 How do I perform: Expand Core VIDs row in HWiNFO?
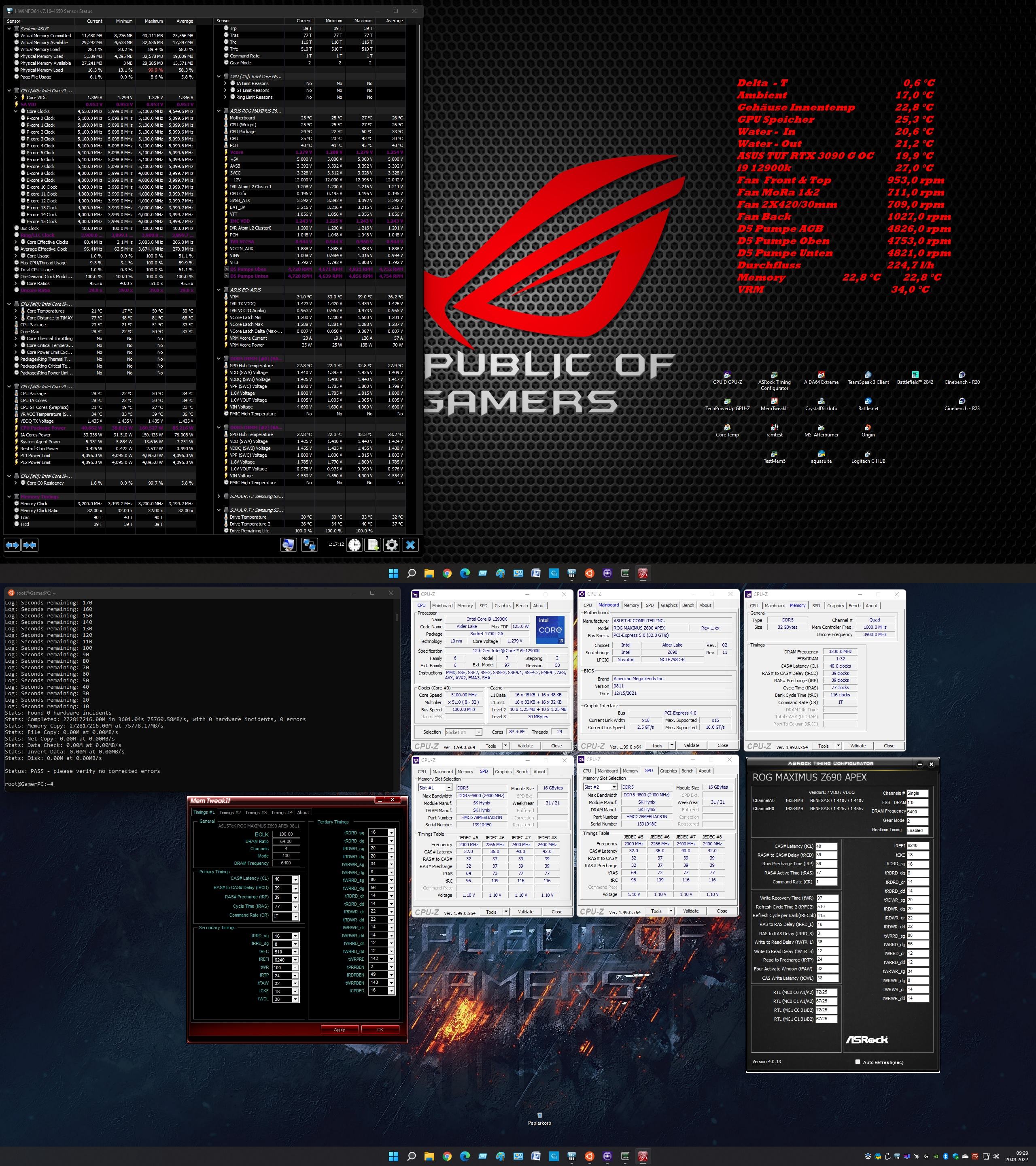click(16, 98)
